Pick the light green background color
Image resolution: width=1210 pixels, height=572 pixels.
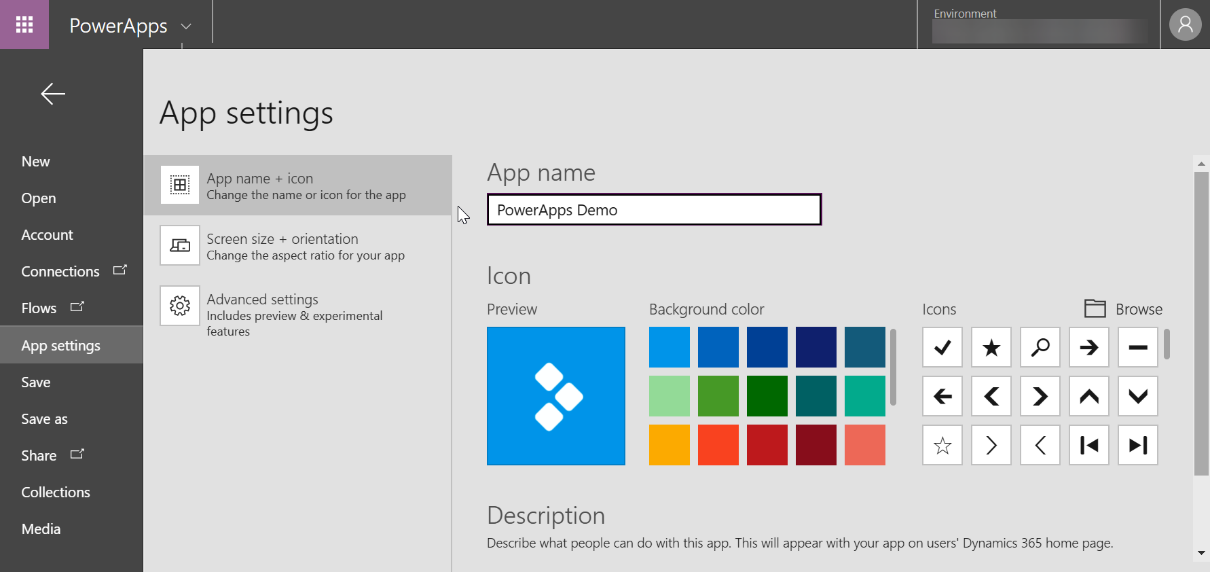[x=669, y=396]
